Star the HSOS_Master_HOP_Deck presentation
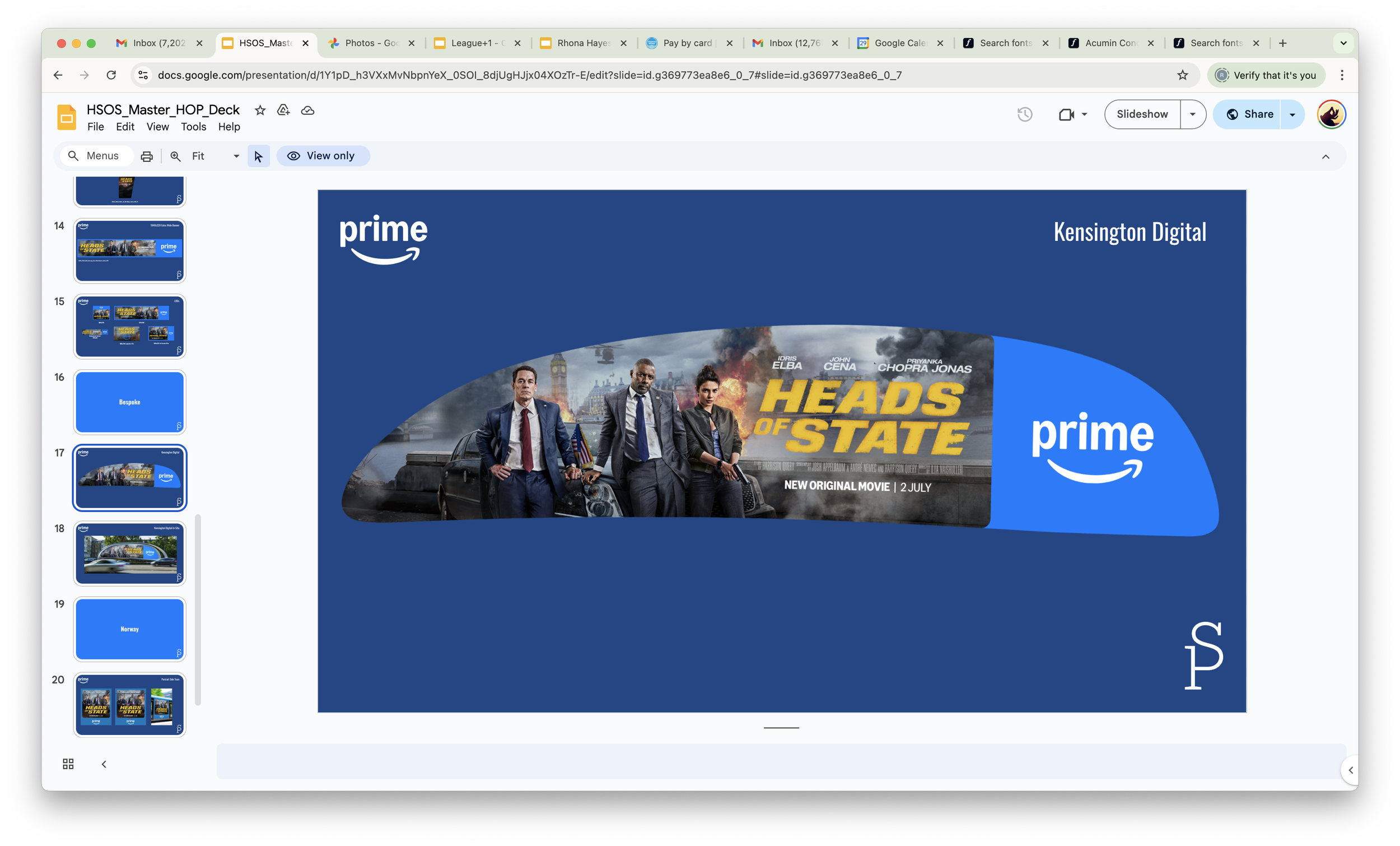Screen dimensions: 1400x846 pos(260,110)
